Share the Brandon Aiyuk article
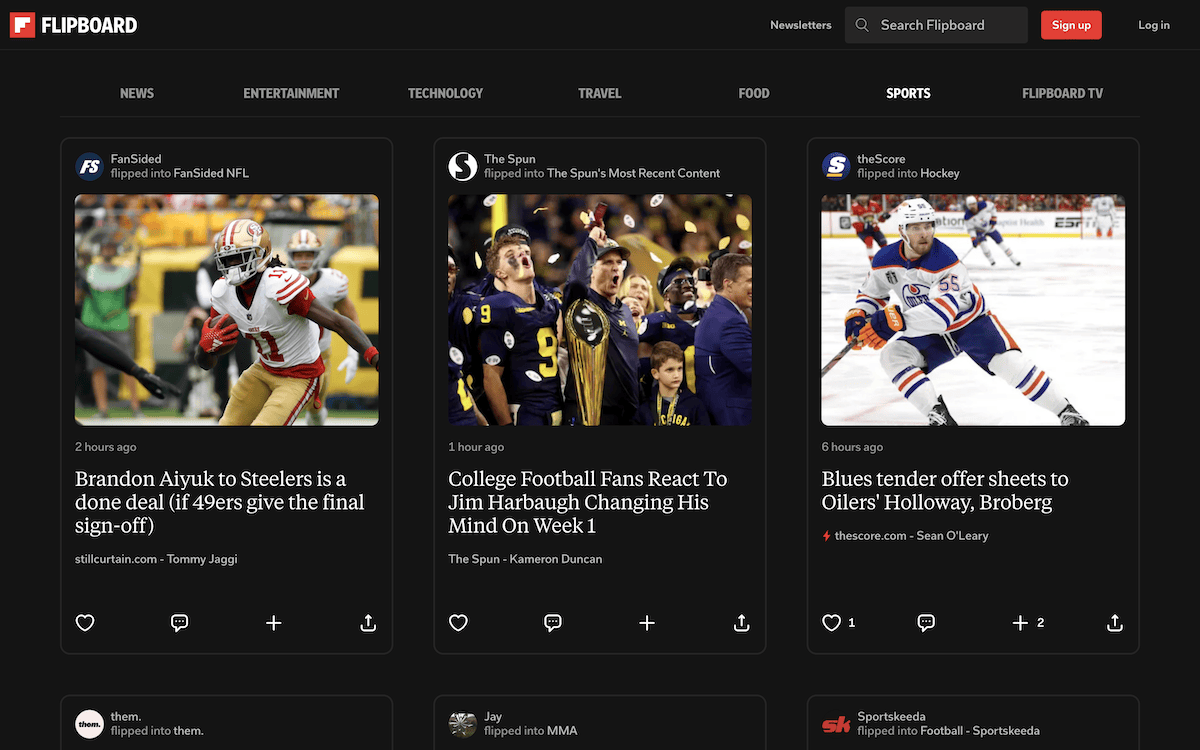 tap(368, 623)
